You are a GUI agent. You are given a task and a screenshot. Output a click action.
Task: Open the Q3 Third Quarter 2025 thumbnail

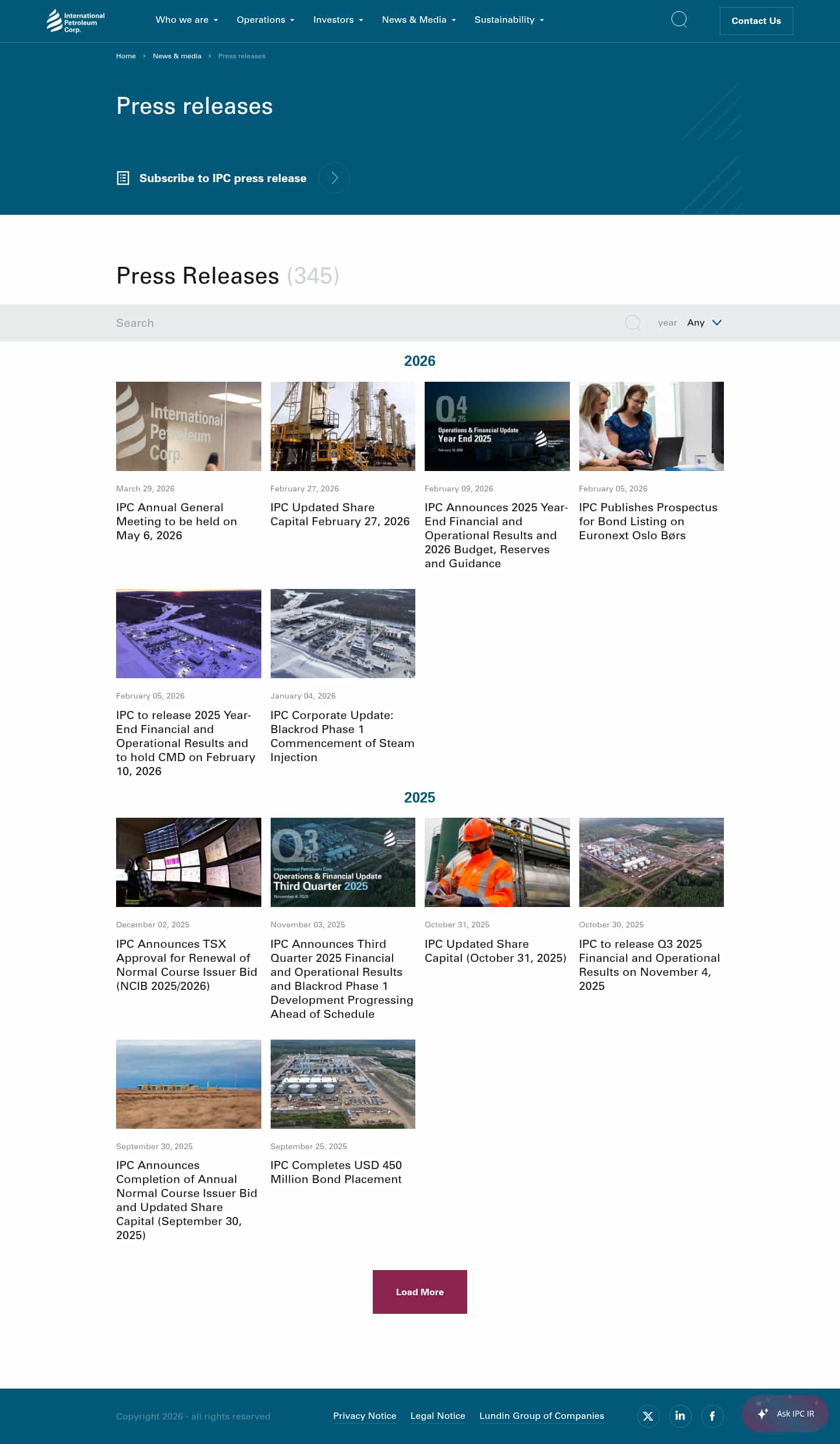pyautogui.click(x=343, y=862)
